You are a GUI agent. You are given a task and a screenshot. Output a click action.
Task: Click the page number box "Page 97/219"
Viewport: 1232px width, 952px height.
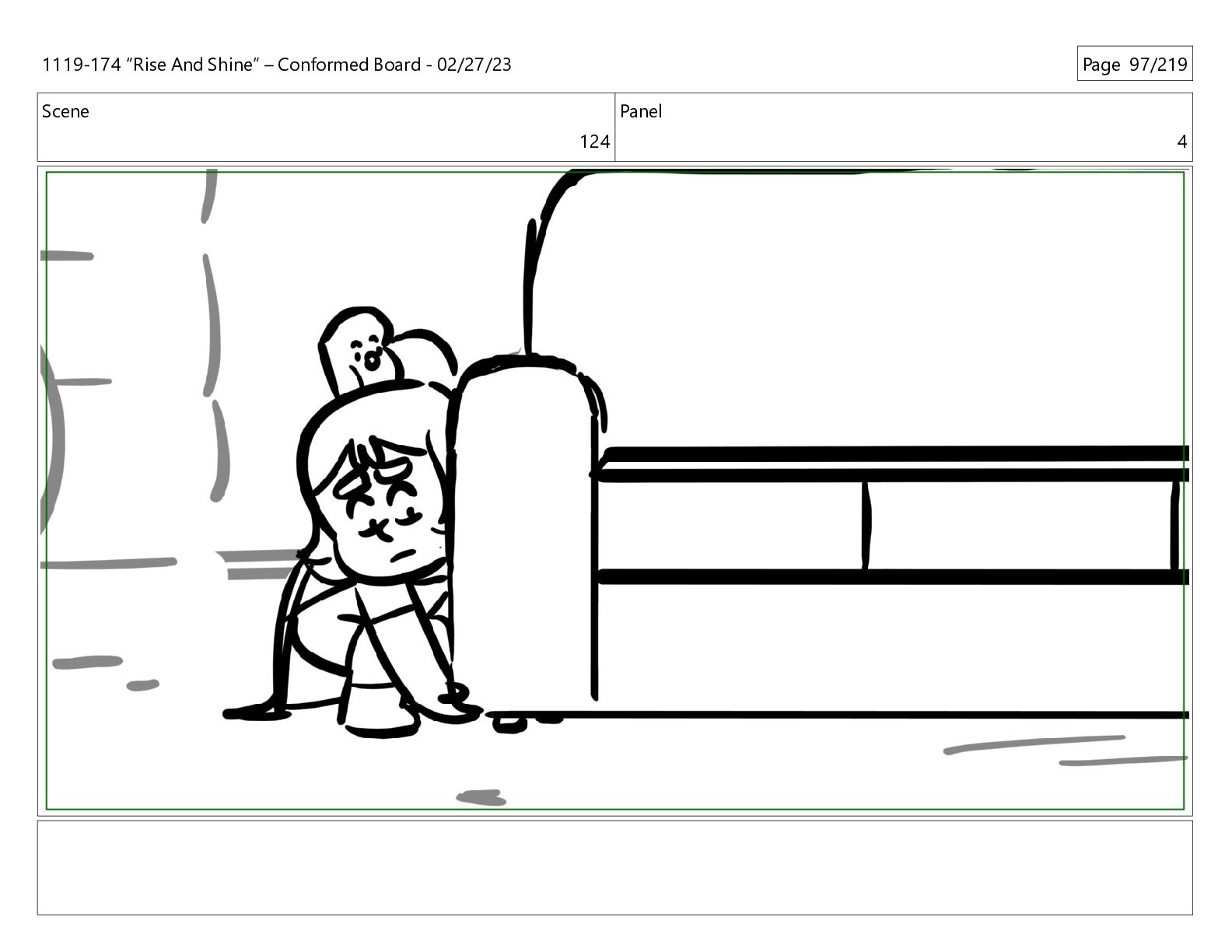1135,65
